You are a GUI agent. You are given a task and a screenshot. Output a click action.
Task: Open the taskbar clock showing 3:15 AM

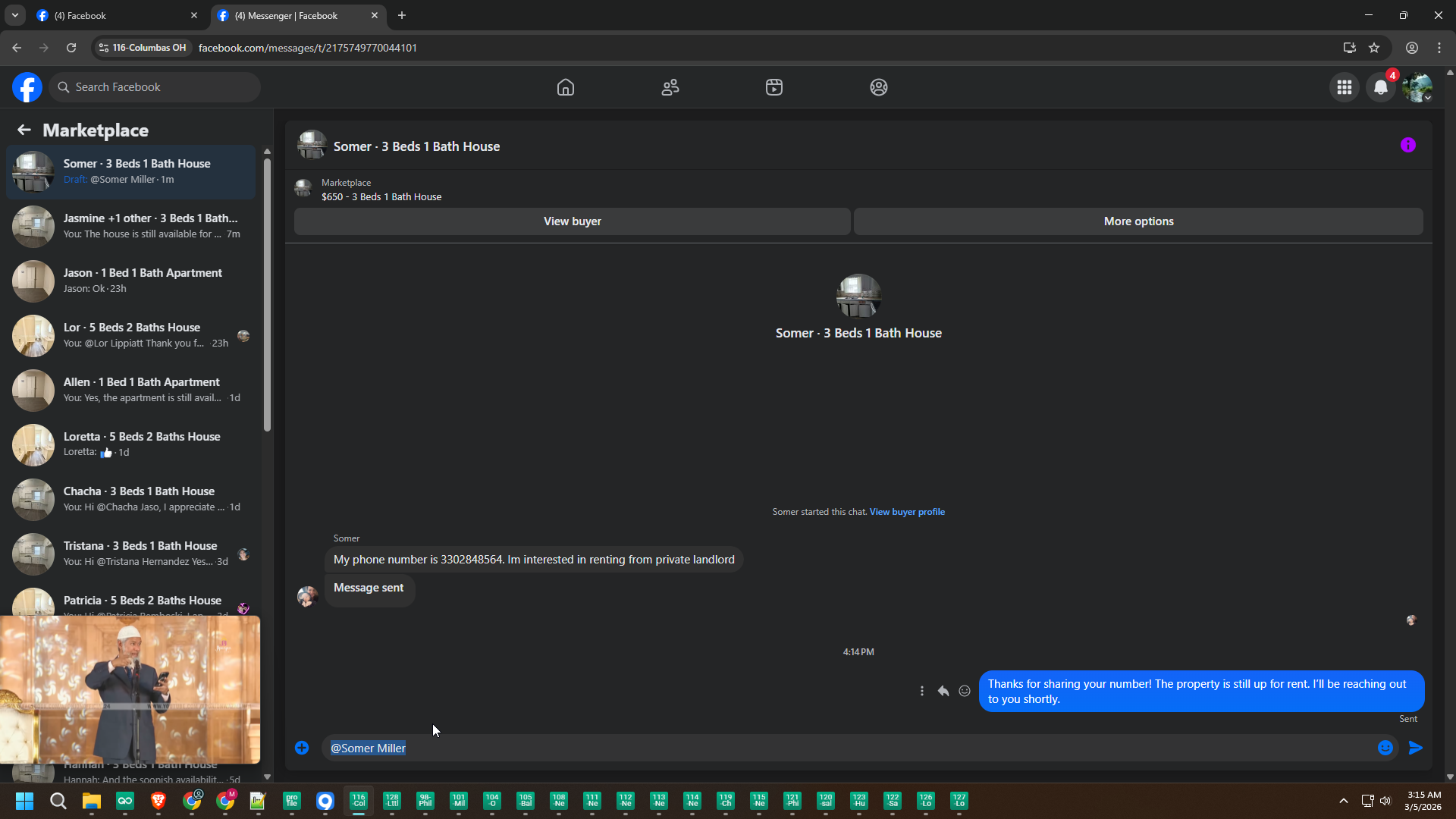1423,801
